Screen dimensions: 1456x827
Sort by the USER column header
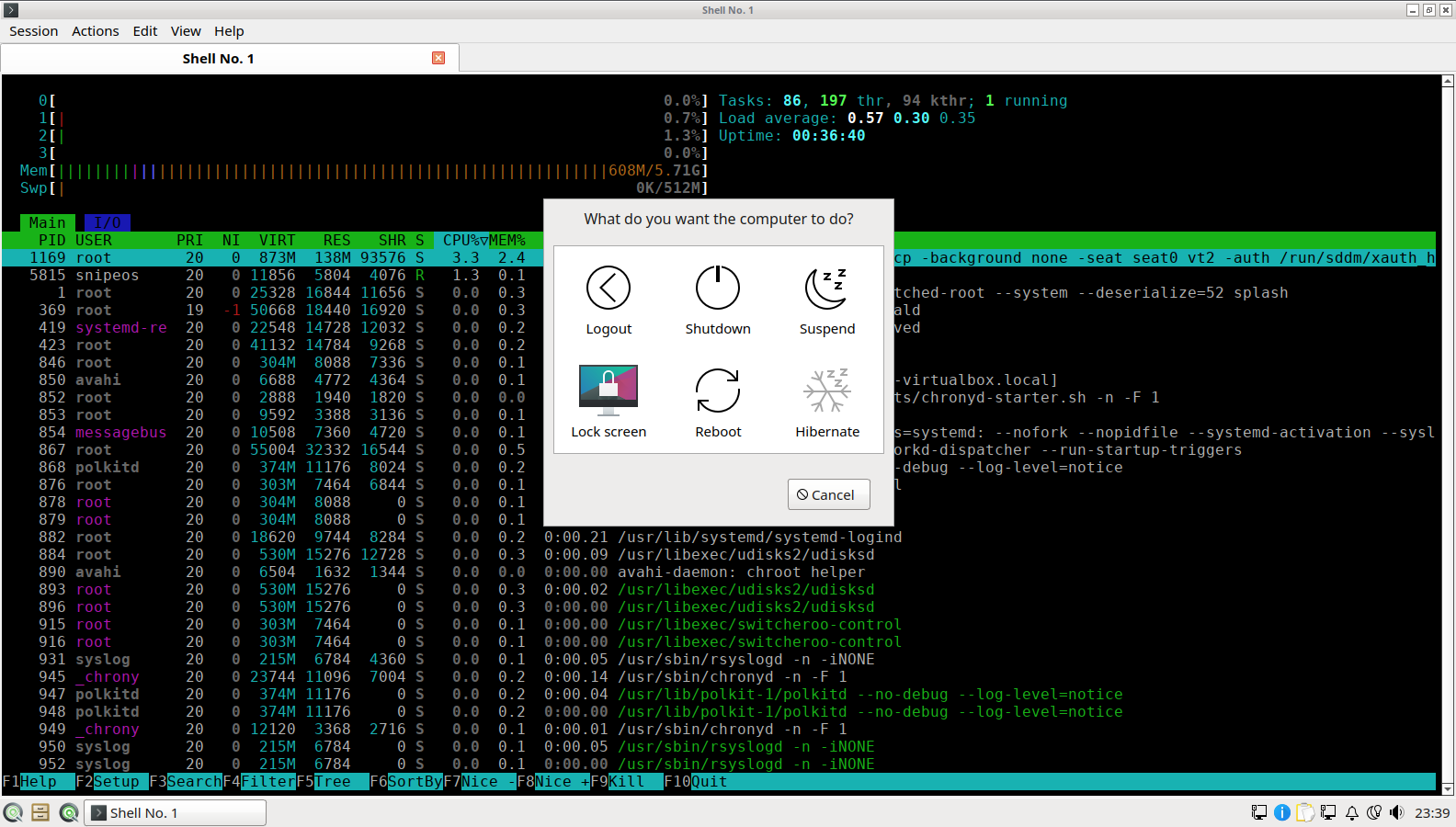coord(94,241)
